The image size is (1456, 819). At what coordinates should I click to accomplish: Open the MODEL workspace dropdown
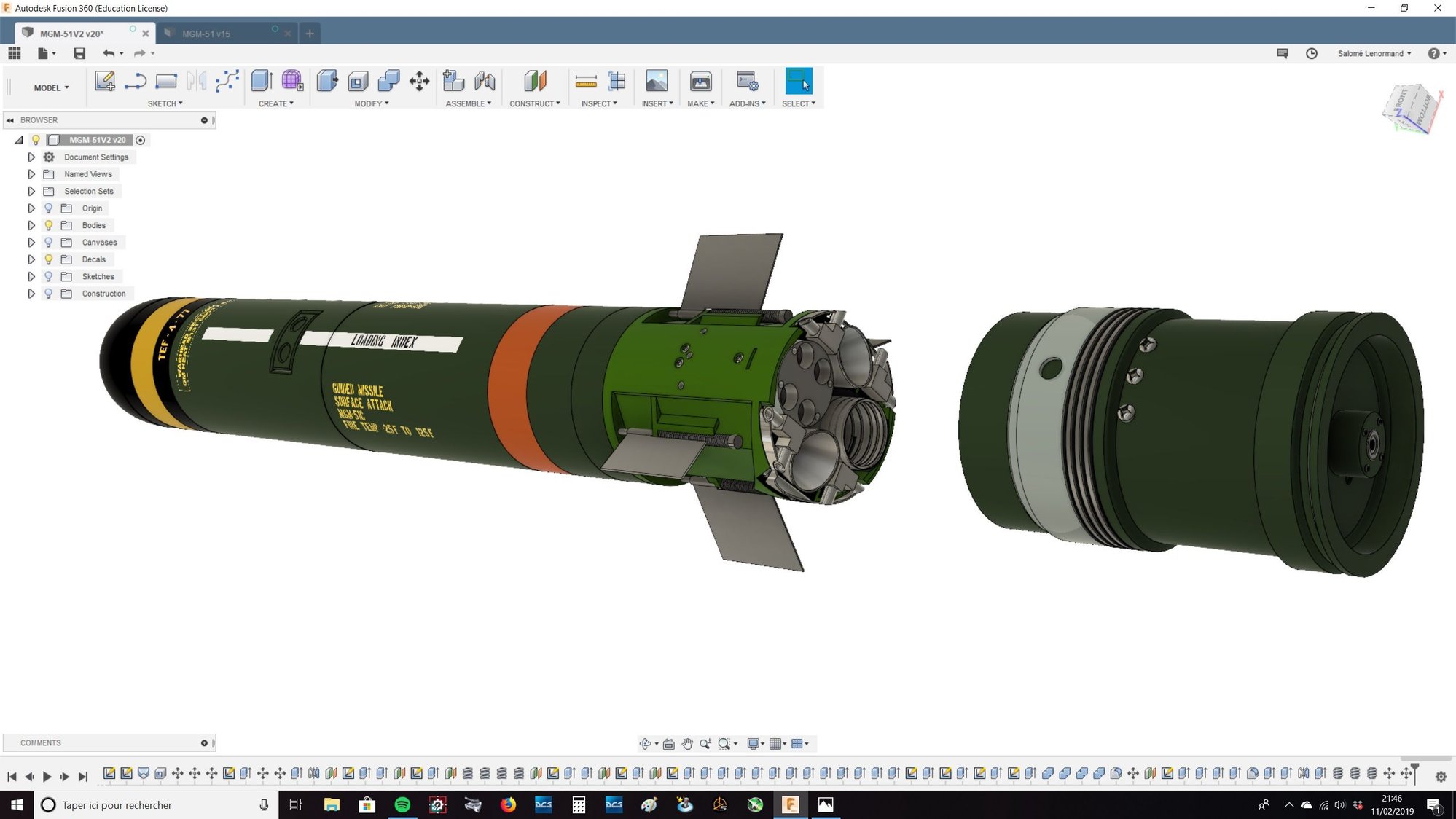(x=51, y=87)
